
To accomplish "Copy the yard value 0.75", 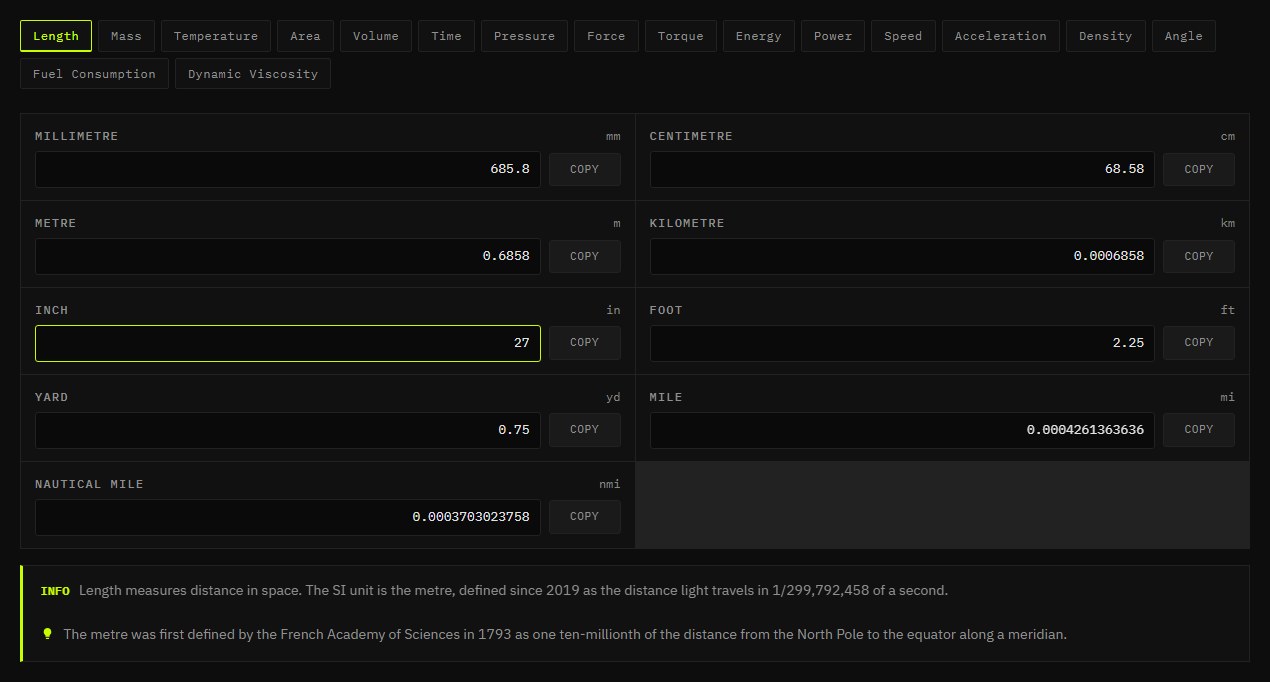I will 585,429.
